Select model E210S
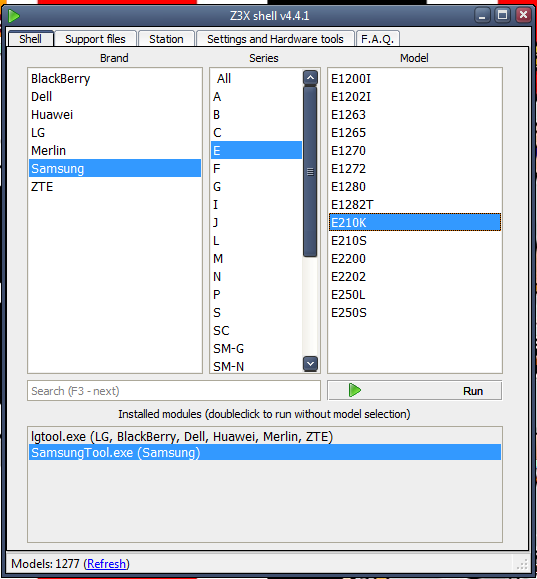This screenshot has width=537, height=579. click(415, 240)
